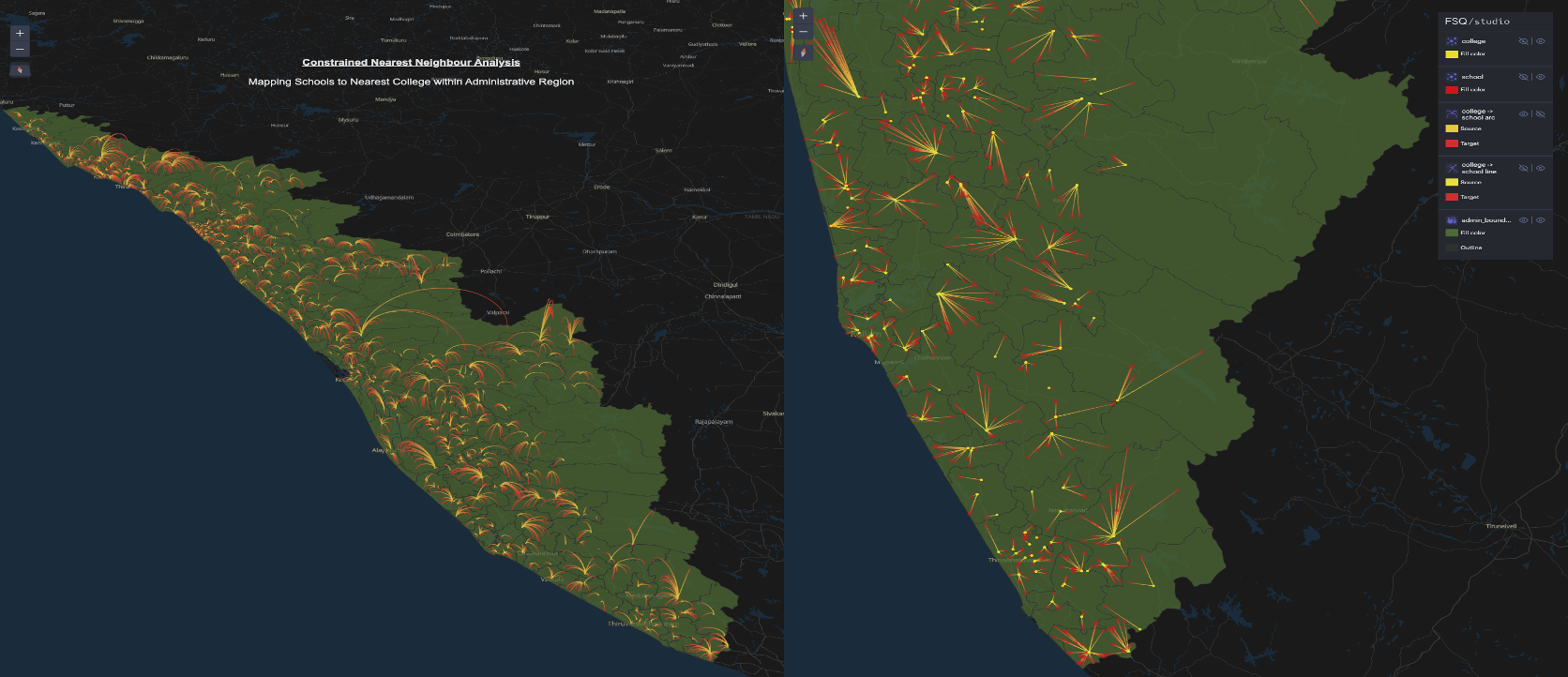Toggle college layer left-map visibility (crossed eye)
This screenshot has width=1568, height=677.
(1524, 41)
